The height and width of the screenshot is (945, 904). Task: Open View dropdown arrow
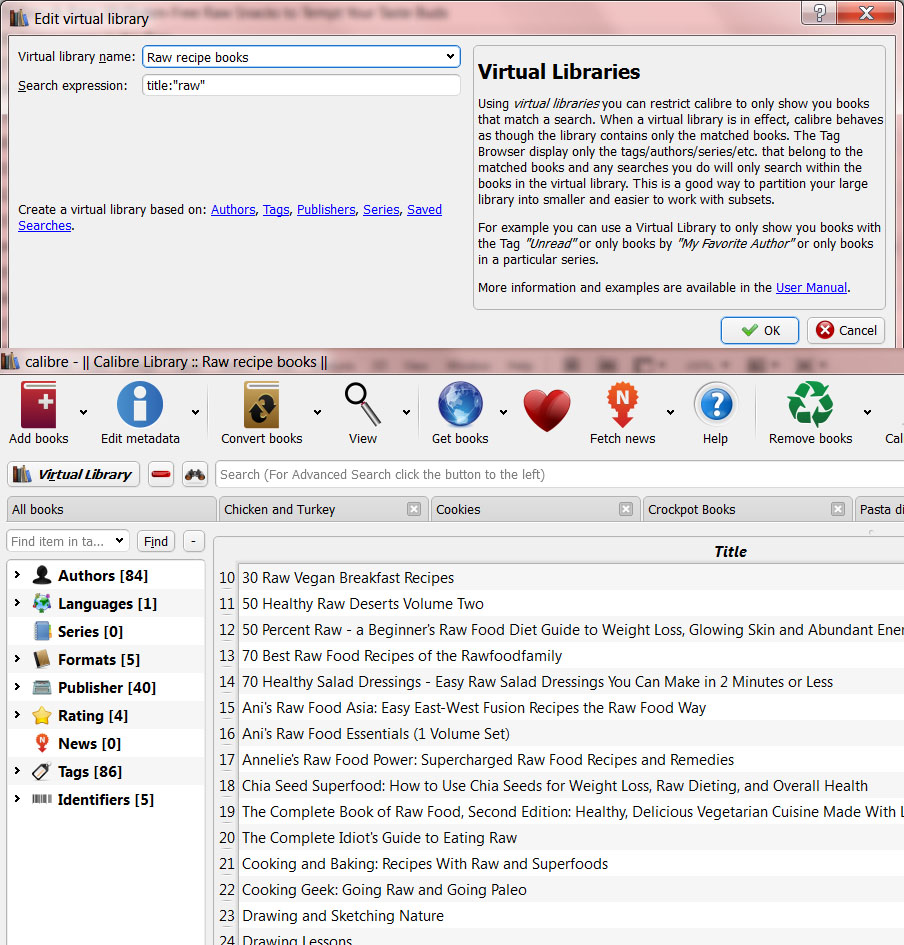coord(406,412)
